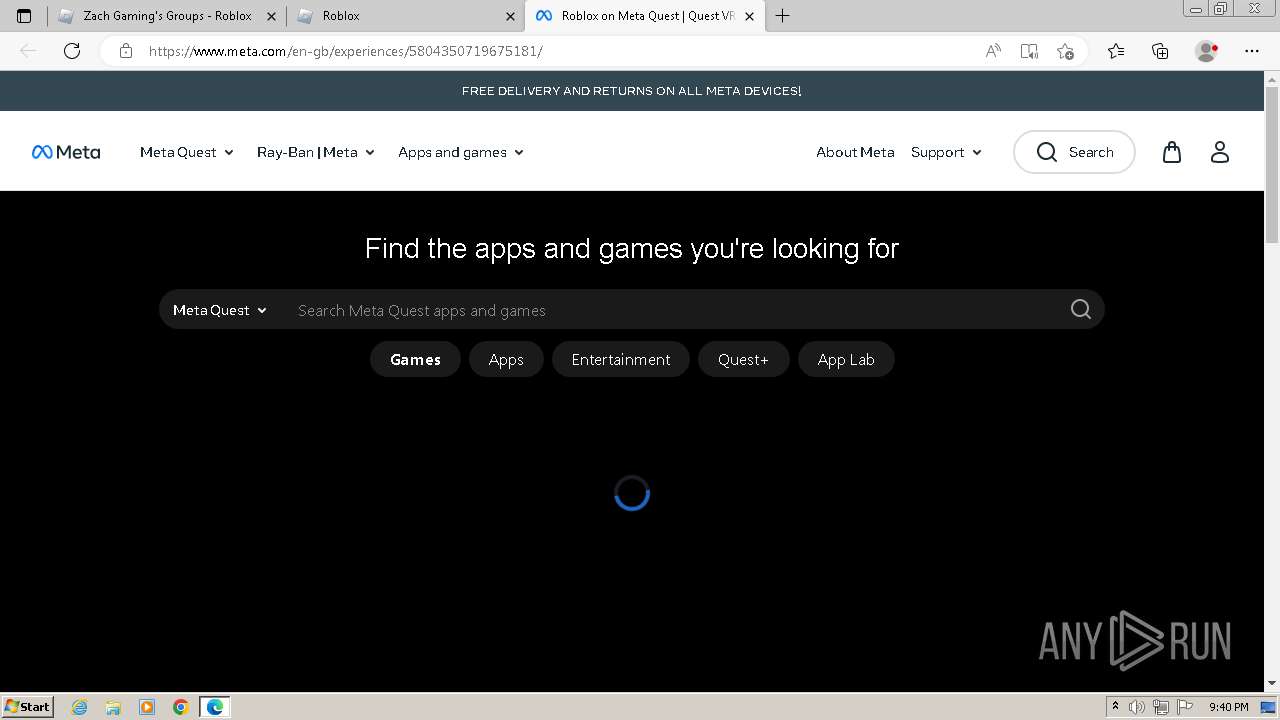Click the Action Center flag tray icon
The width and height of the screenshot is (1280, 720).
1184,707
